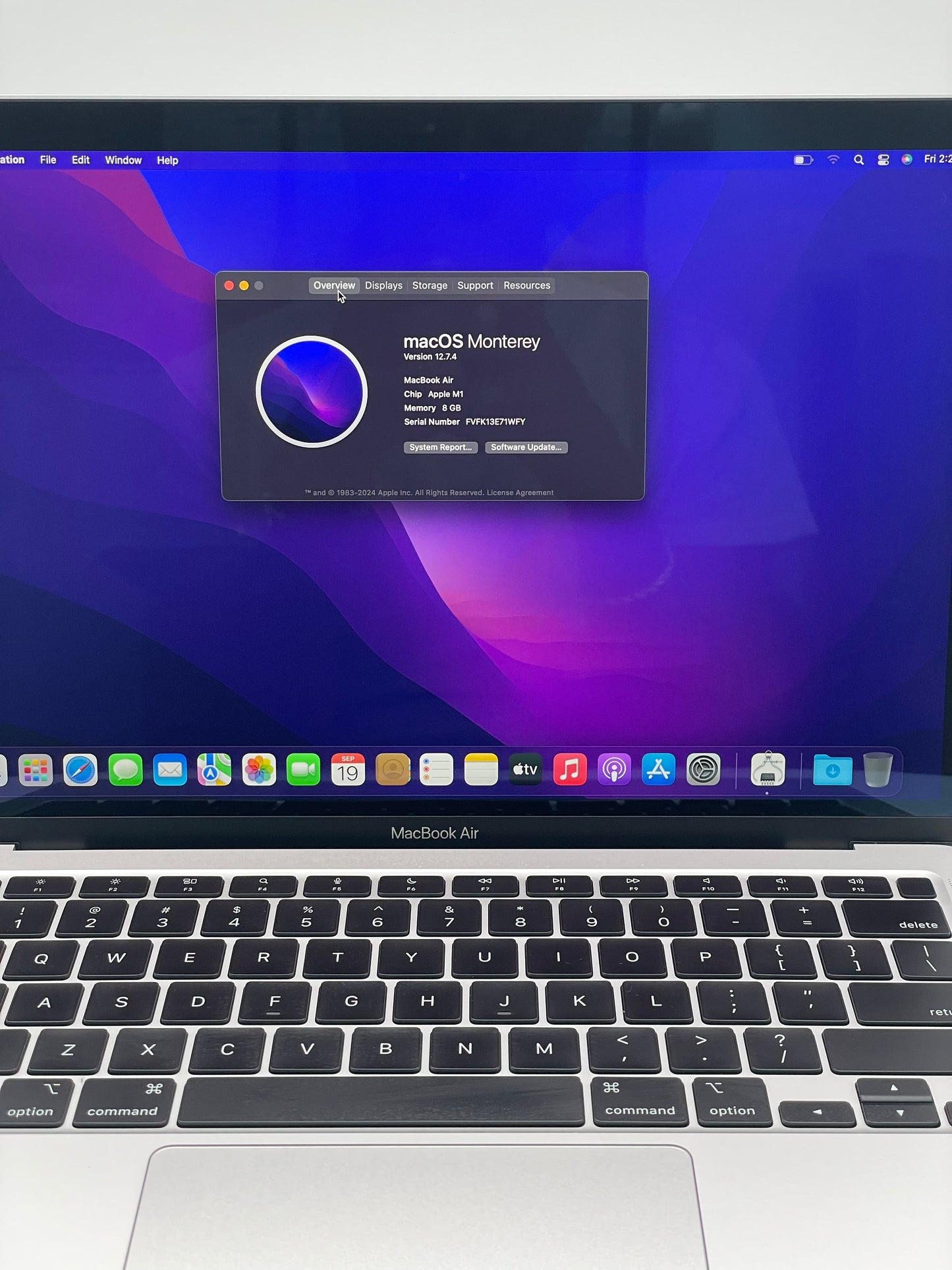The width and height of the screenshot is (952, 1270).
Task: Launch Safari from the Dock
Action: 80,770
